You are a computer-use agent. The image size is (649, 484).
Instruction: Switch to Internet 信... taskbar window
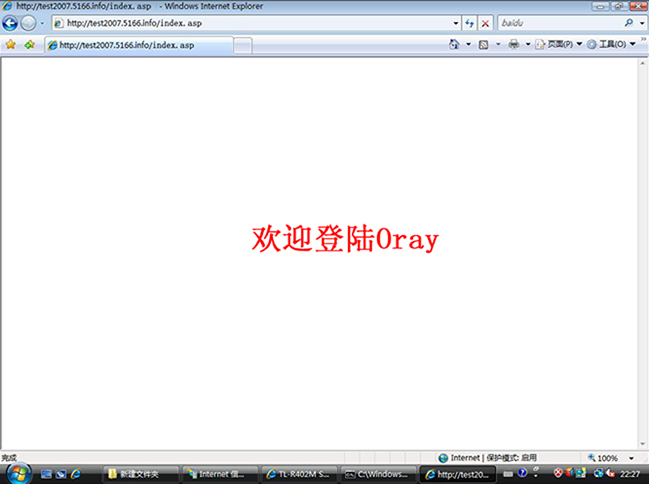point(220,474)
